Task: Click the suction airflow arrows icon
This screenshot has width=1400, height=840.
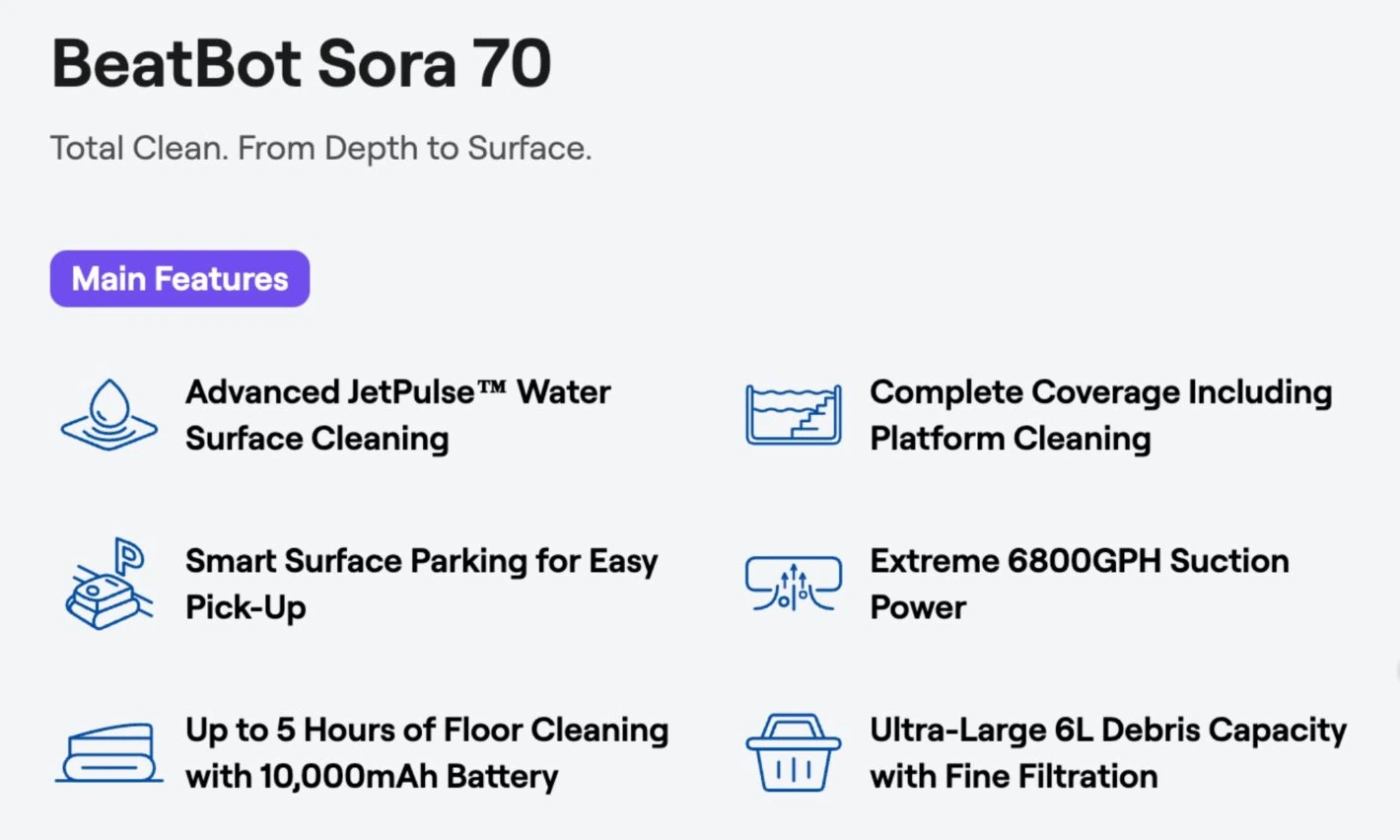Action: coord(794,584)
